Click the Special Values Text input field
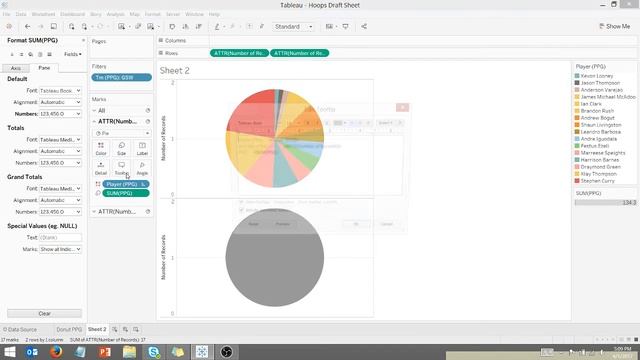This screenshot has width=640, height=360. click(60, 238)
